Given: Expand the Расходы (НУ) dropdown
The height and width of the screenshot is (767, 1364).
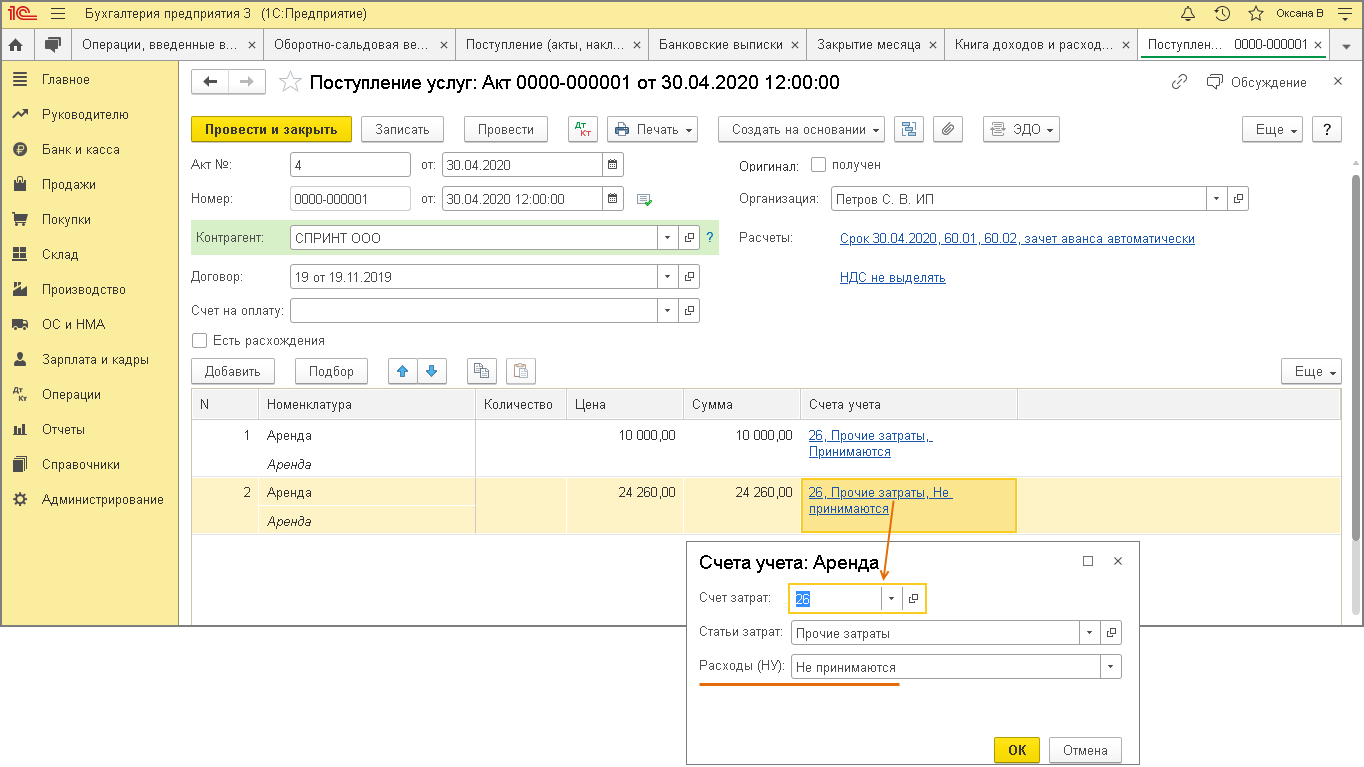Looking at the screenshot, I should pos(1110,667).
